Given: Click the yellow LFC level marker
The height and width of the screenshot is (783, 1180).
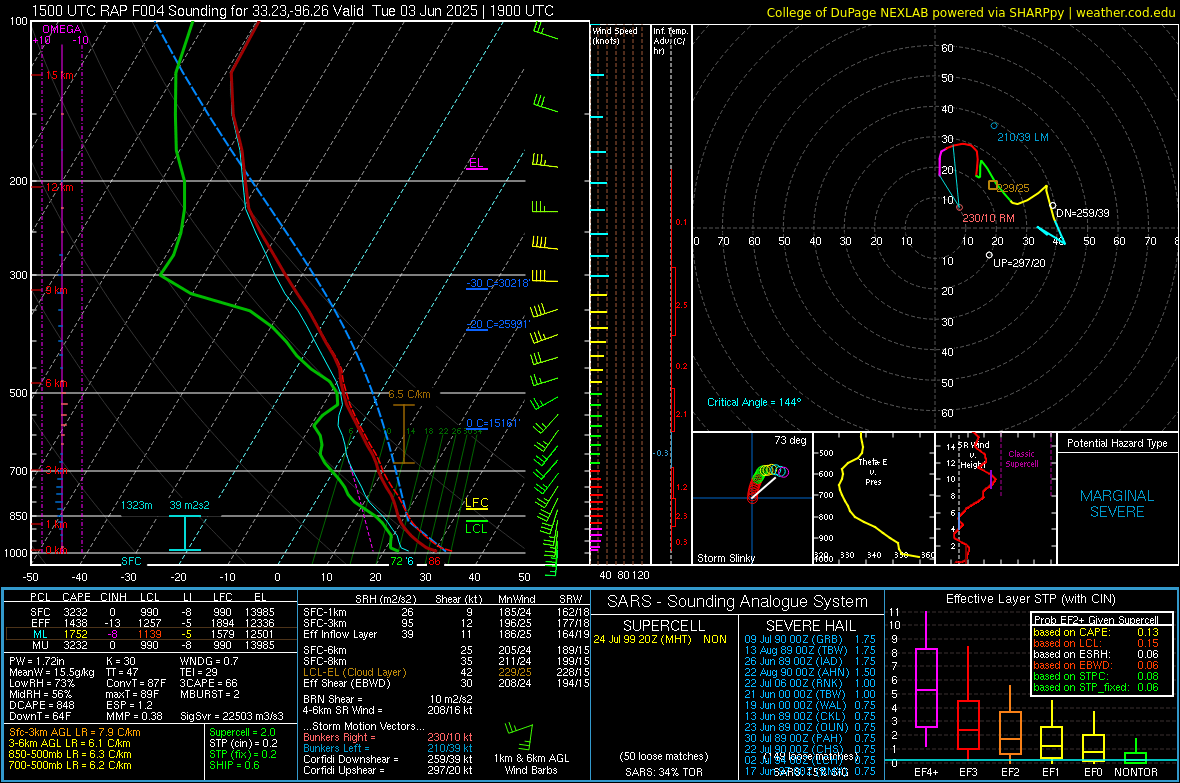Looking at the screenshot, I should click(477, 504).
